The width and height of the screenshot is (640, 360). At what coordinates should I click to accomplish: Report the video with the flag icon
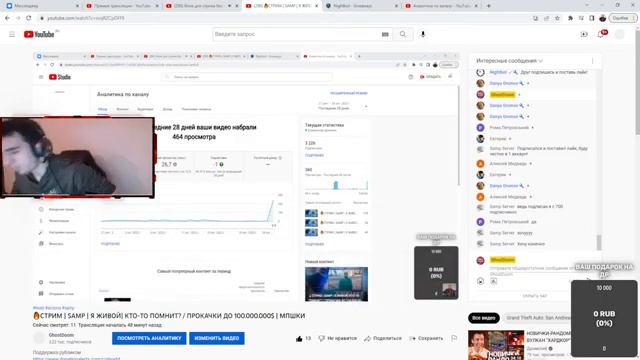454,338
